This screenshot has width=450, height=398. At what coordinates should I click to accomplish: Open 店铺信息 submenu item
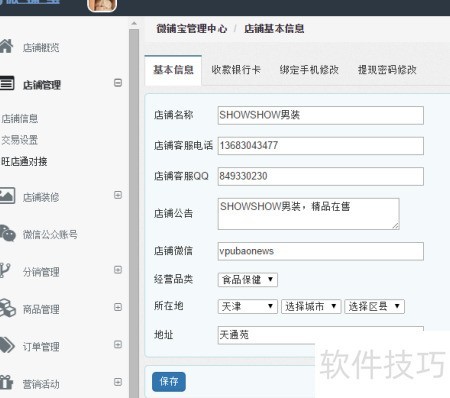pyautogui.click(x=19, y=119)
